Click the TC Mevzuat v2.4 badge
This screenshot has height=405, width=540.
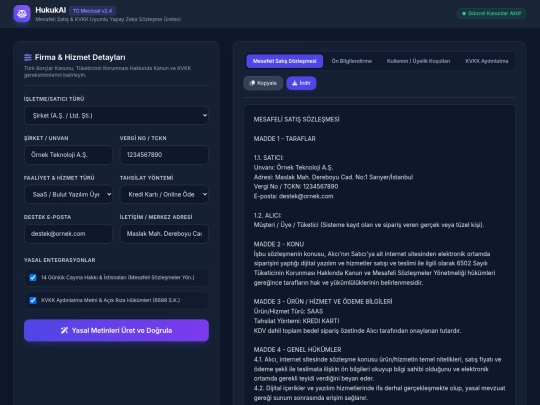[92, 11]
